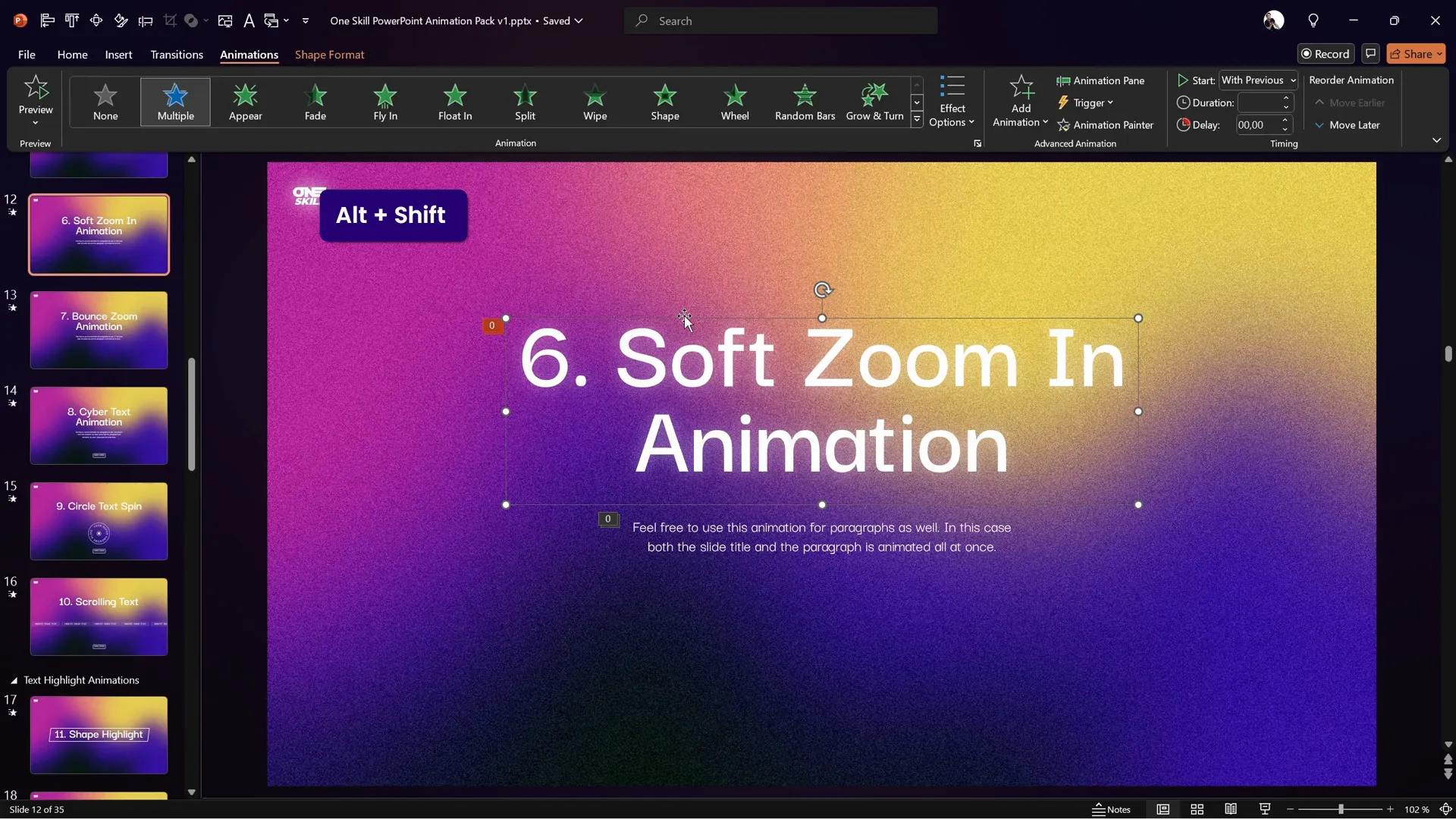Increase the Delay stepper value
Image resolution: width=1456 pixels, height=819 pixels.
(x=1286, y=121)
